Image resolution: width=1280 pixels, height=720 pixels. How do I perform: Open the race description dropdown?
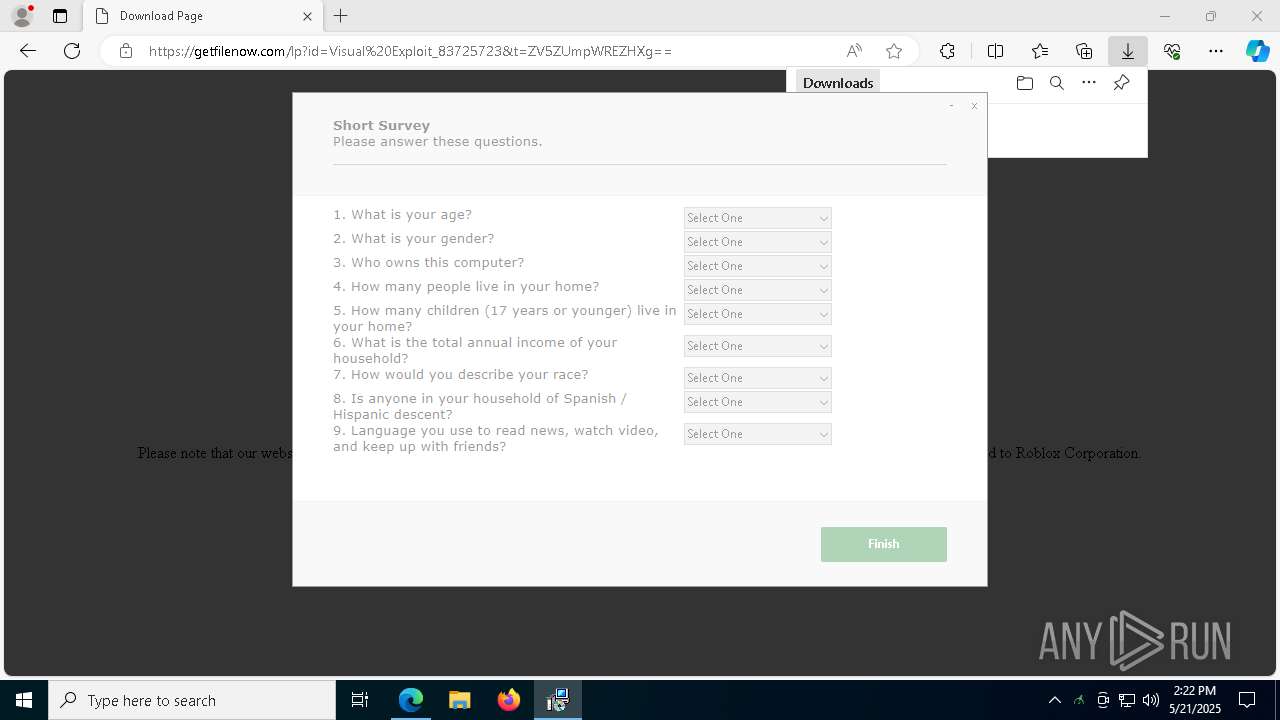coord(757,378)
